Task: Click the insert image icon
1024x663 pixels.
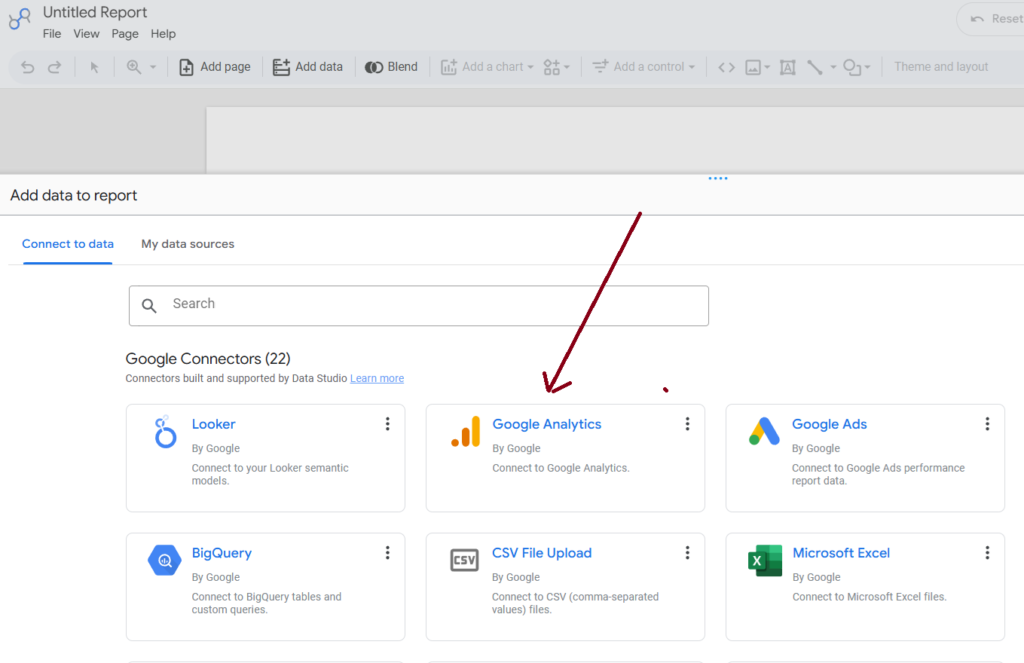Action: (x=753, y=67)
